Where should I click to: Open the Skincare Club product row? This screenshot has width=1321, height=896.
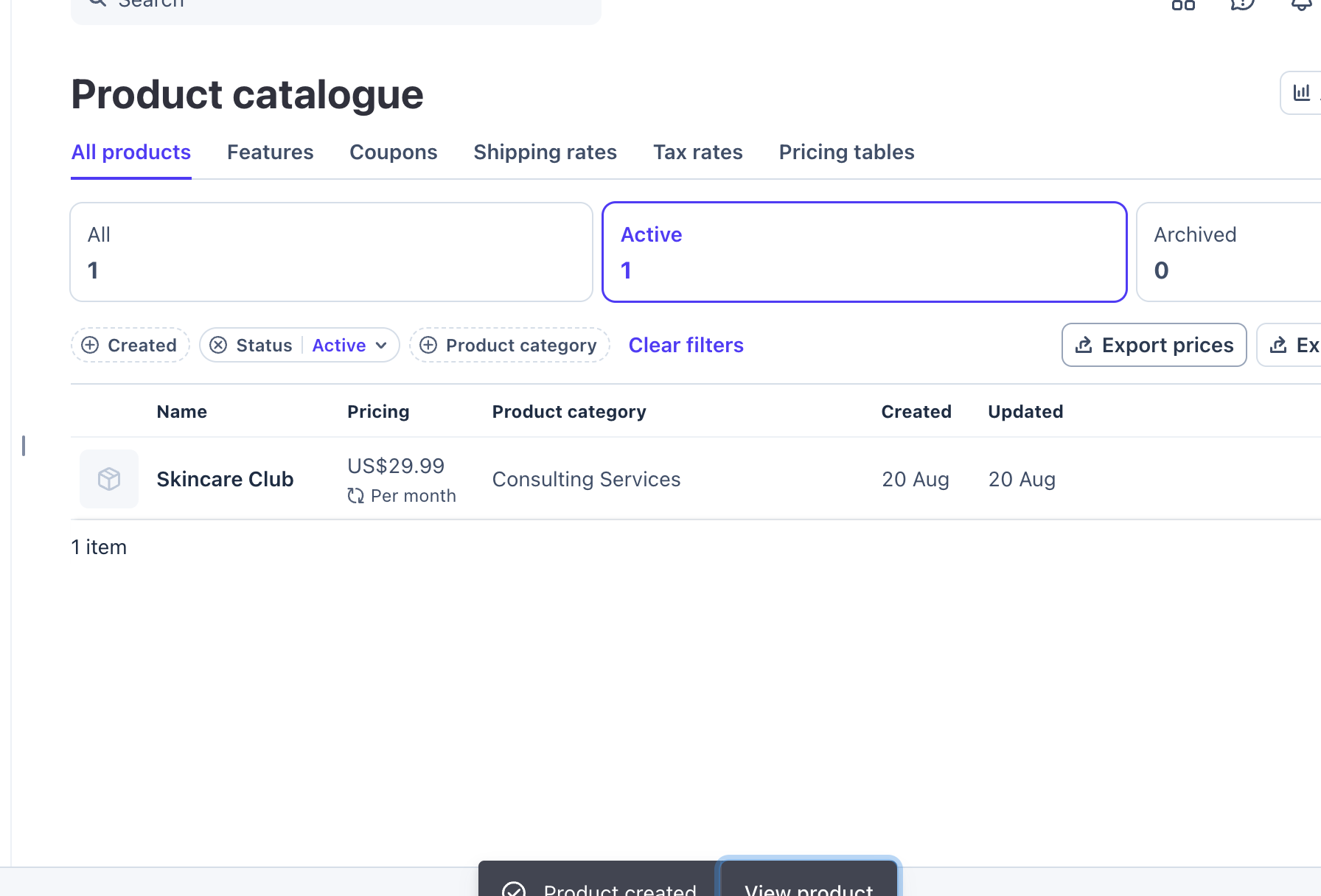[x=696, y=479]
